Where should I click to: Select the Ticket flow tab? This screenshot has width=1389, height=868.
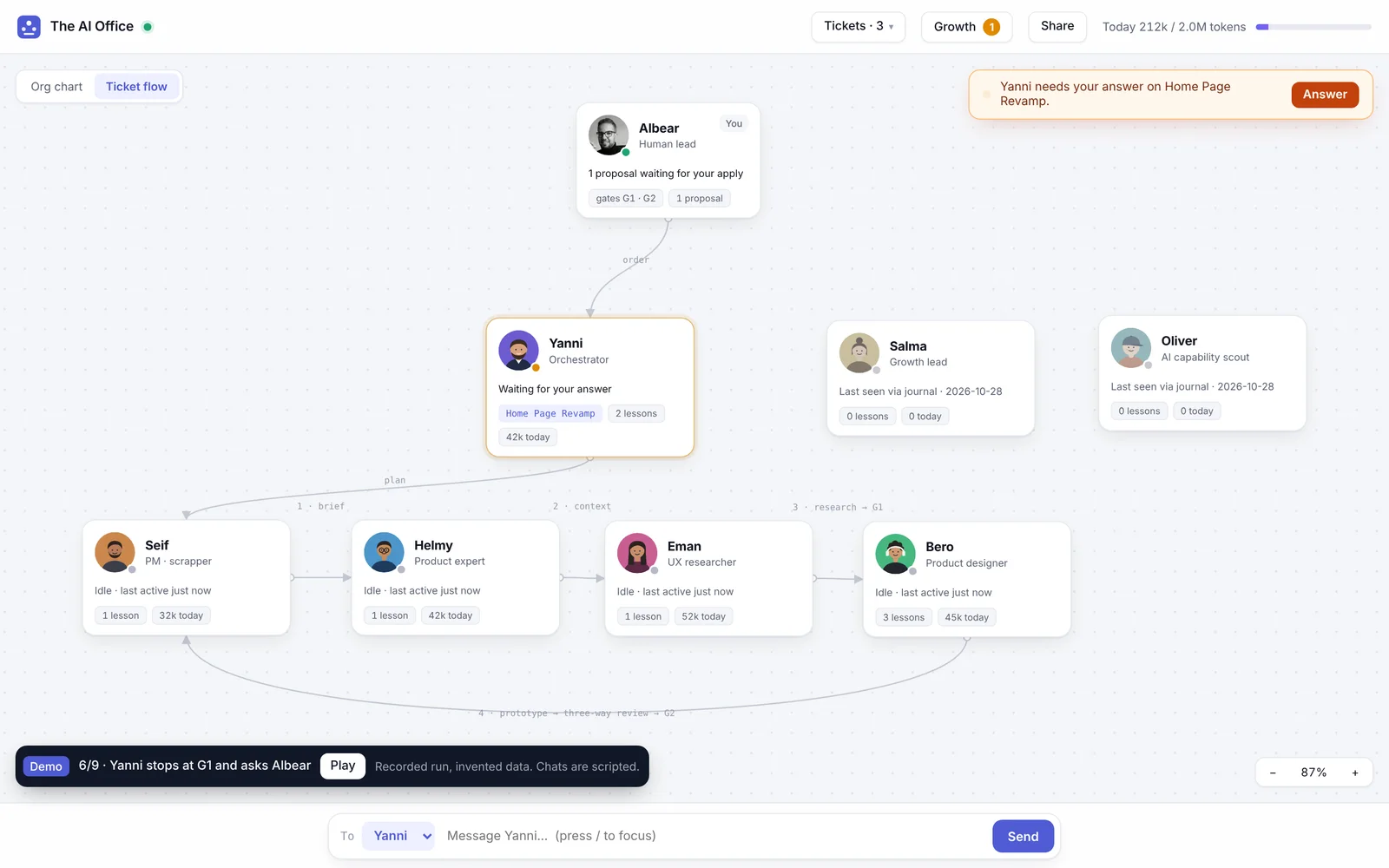coord(136,87)
